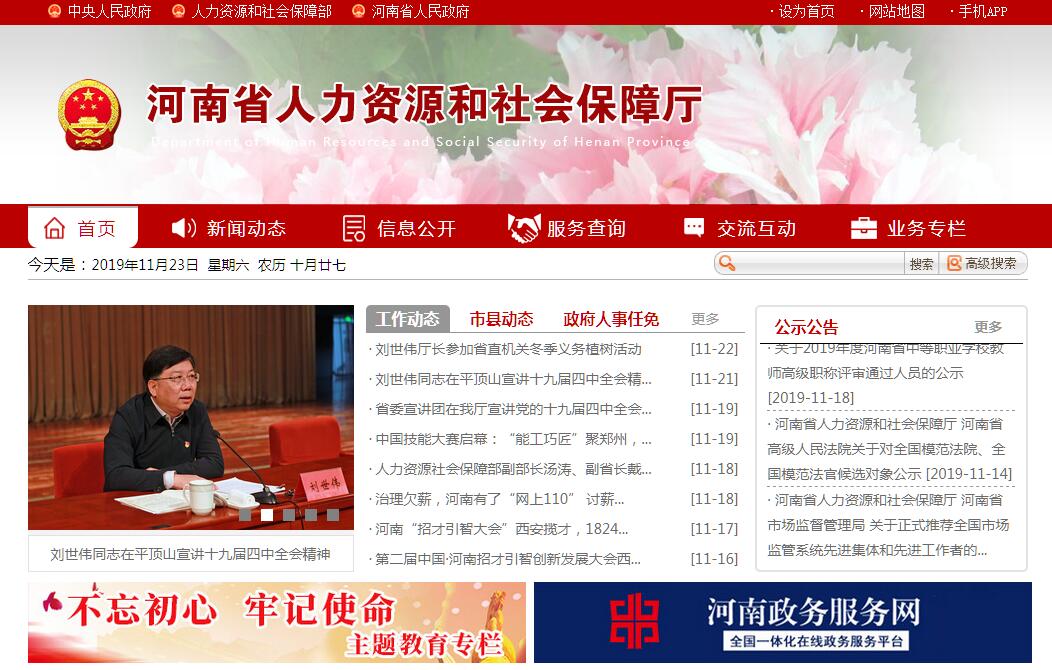Image resolution: width=1052 pixels, height=670 pixels.
Task: Open 河南省人民政府 link
Action: tap(421, 11)
